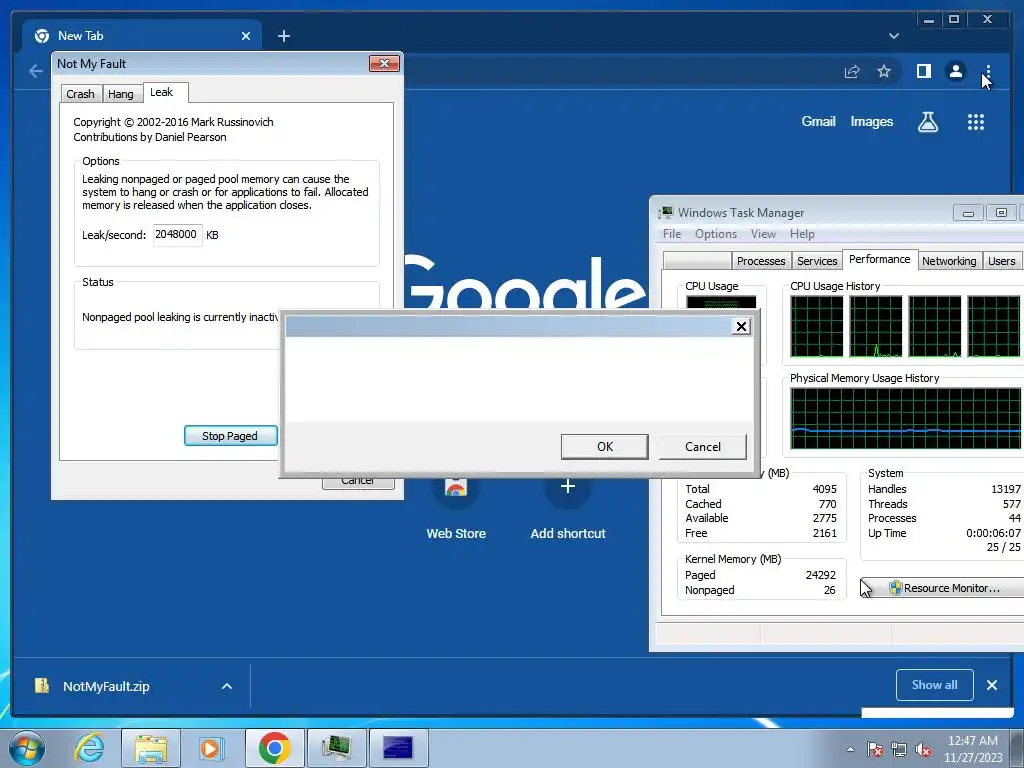Click OK in the blank dialog
Screen dimensions: 1024x768
point(605,447)
